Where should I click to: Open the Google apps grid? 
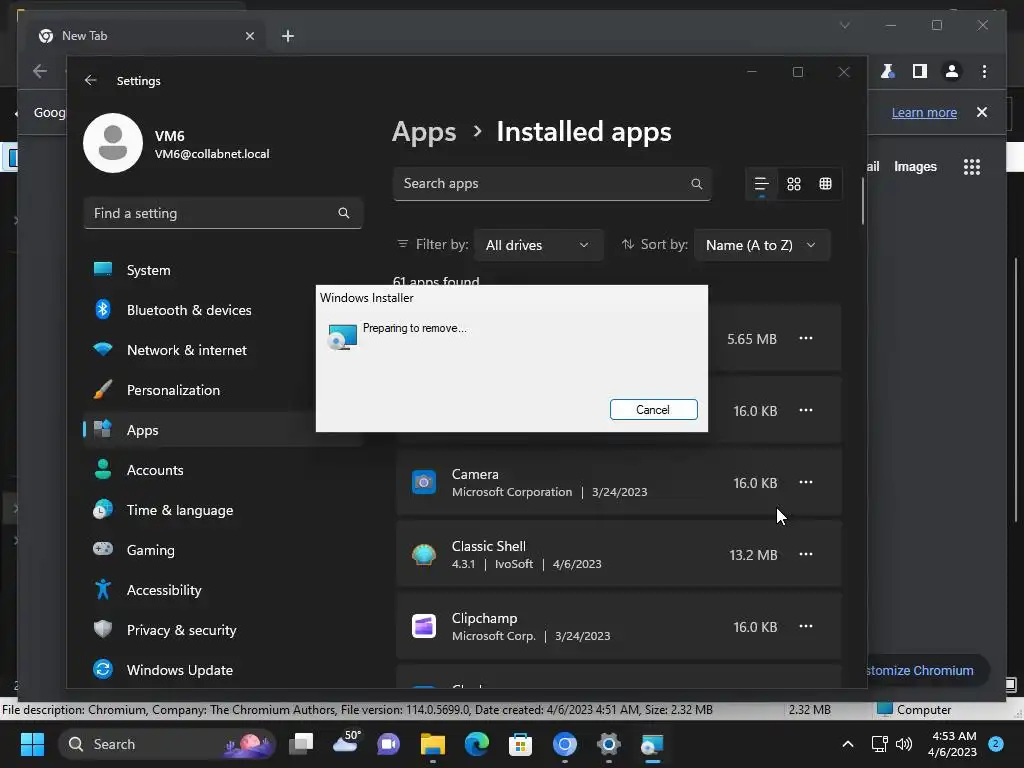[x=972, y=167]
